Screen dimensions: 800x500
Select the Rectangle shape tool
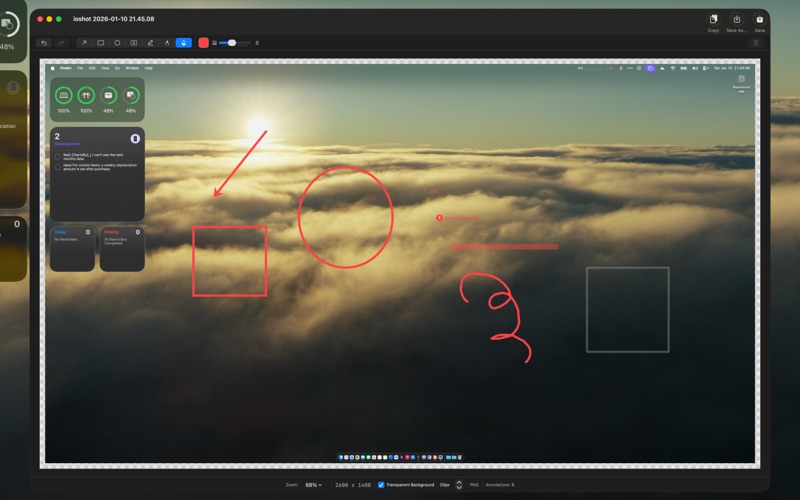click(101, 43)
